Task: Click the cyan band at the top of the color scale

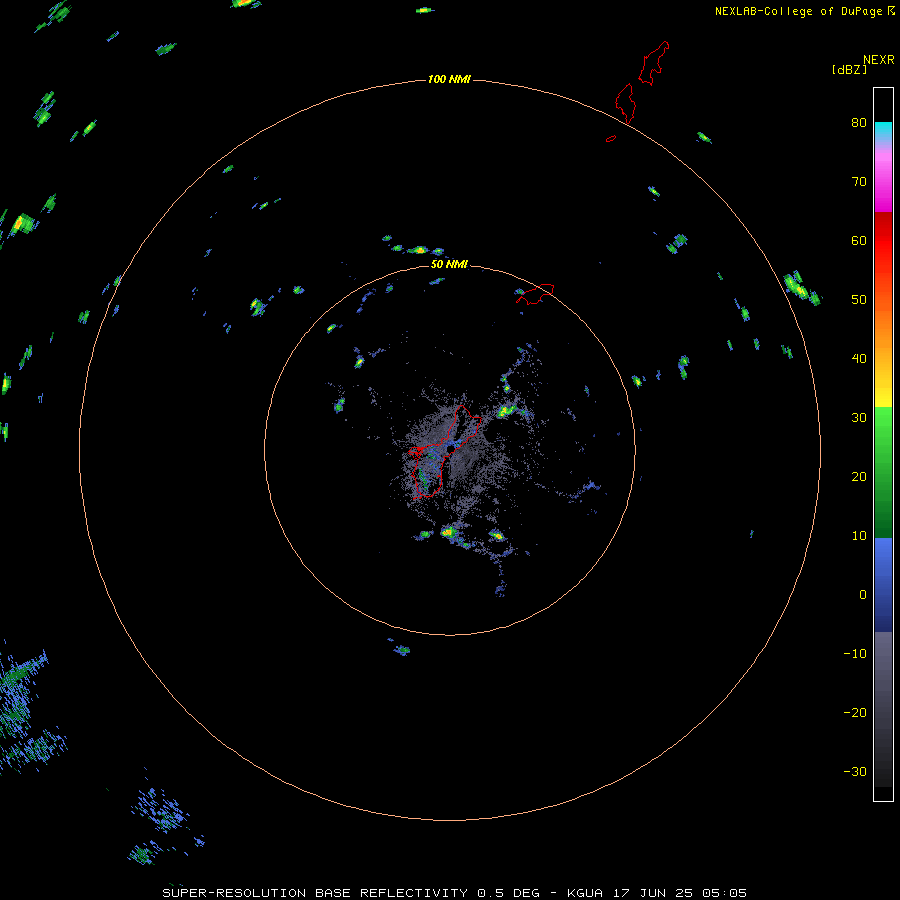Action: coord(883,130)
